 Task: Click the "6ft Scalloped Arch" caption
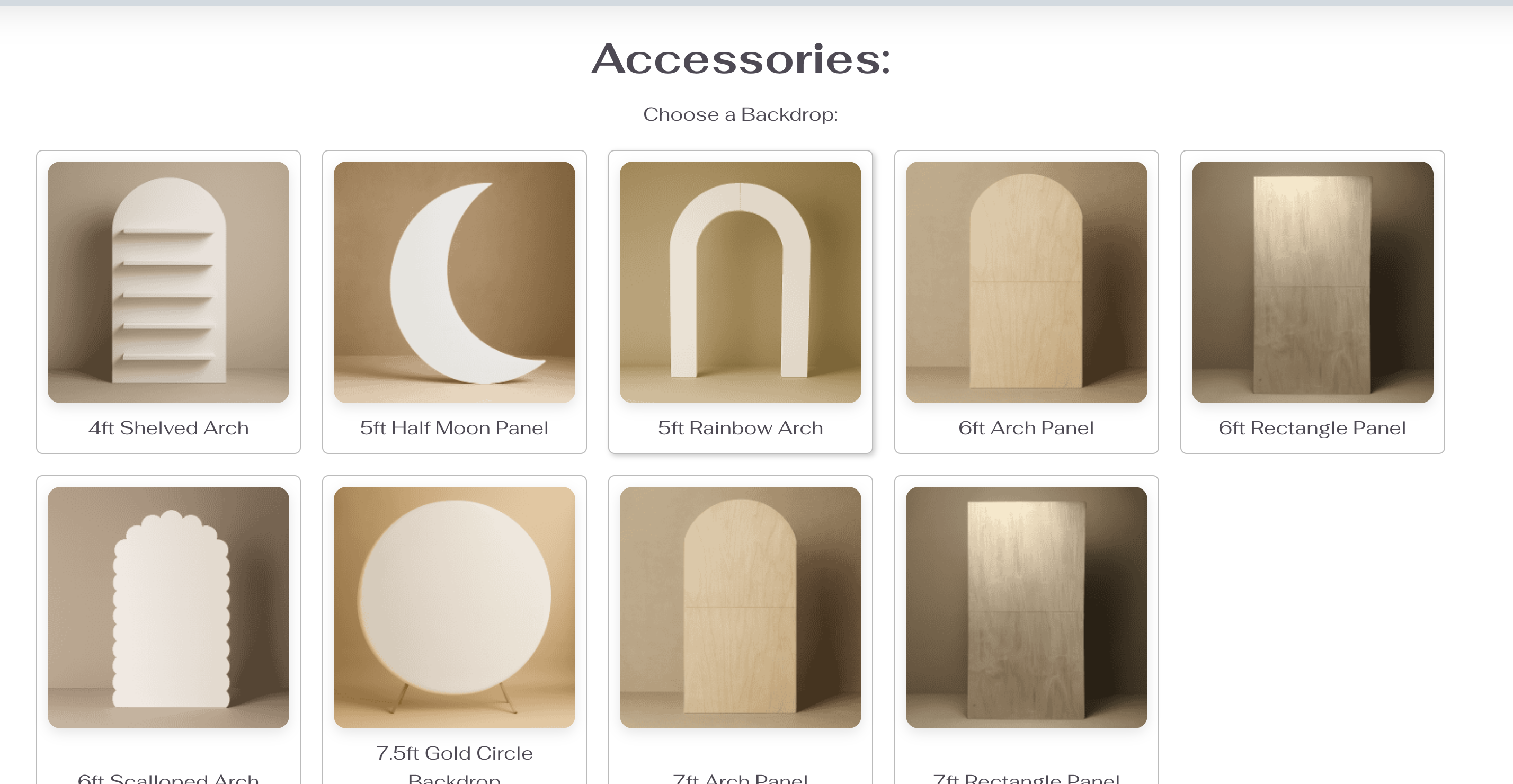pyautogui.click(x=168, y=778)
